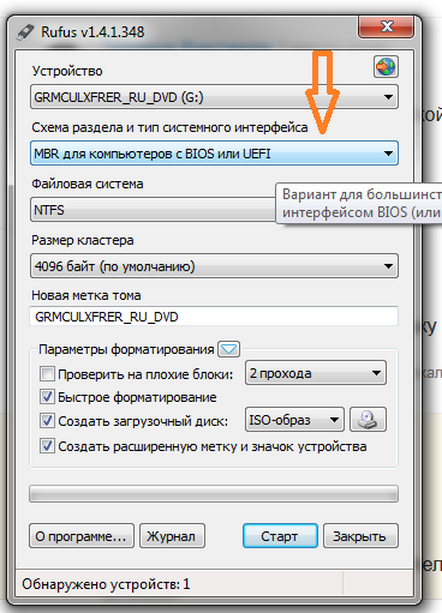This screenshot has width=442, height=613.
Task: Toggle advanced format options arrow
Action: click(229, 349)
